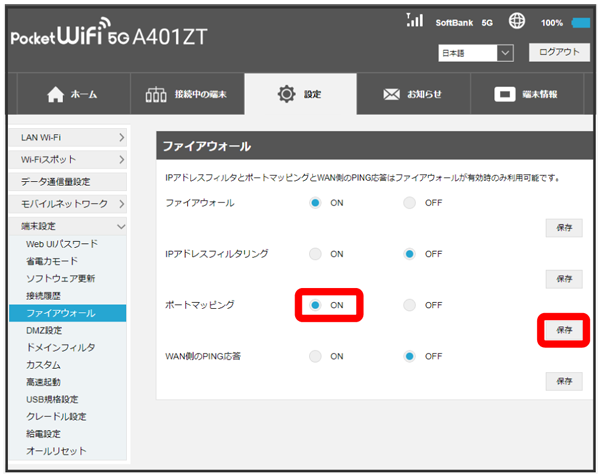Screen dimensions: 600x476
Task: Click the device information icon
Action: click(506, 94)
